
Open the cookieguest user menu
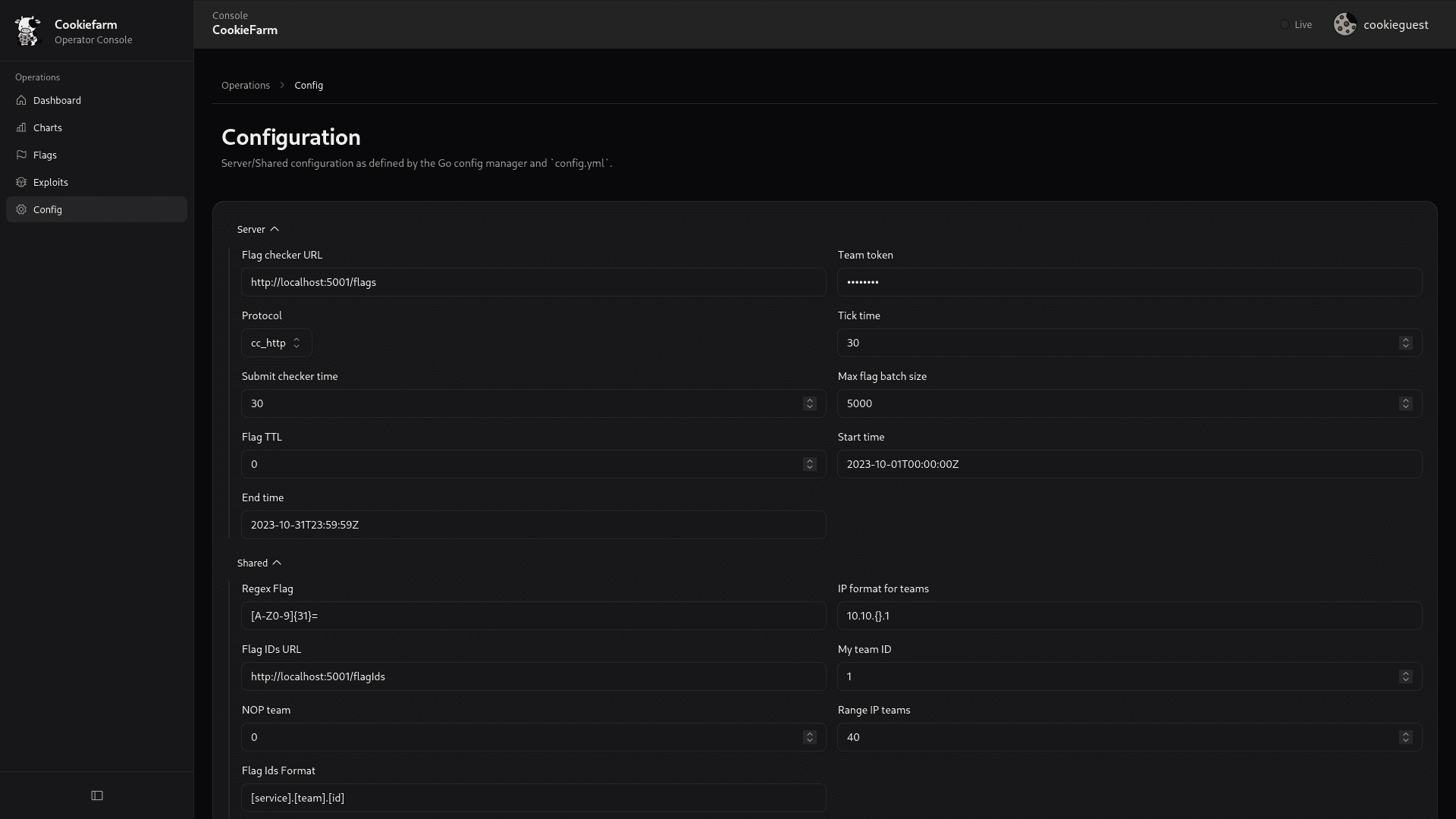tap(1382, 24)
